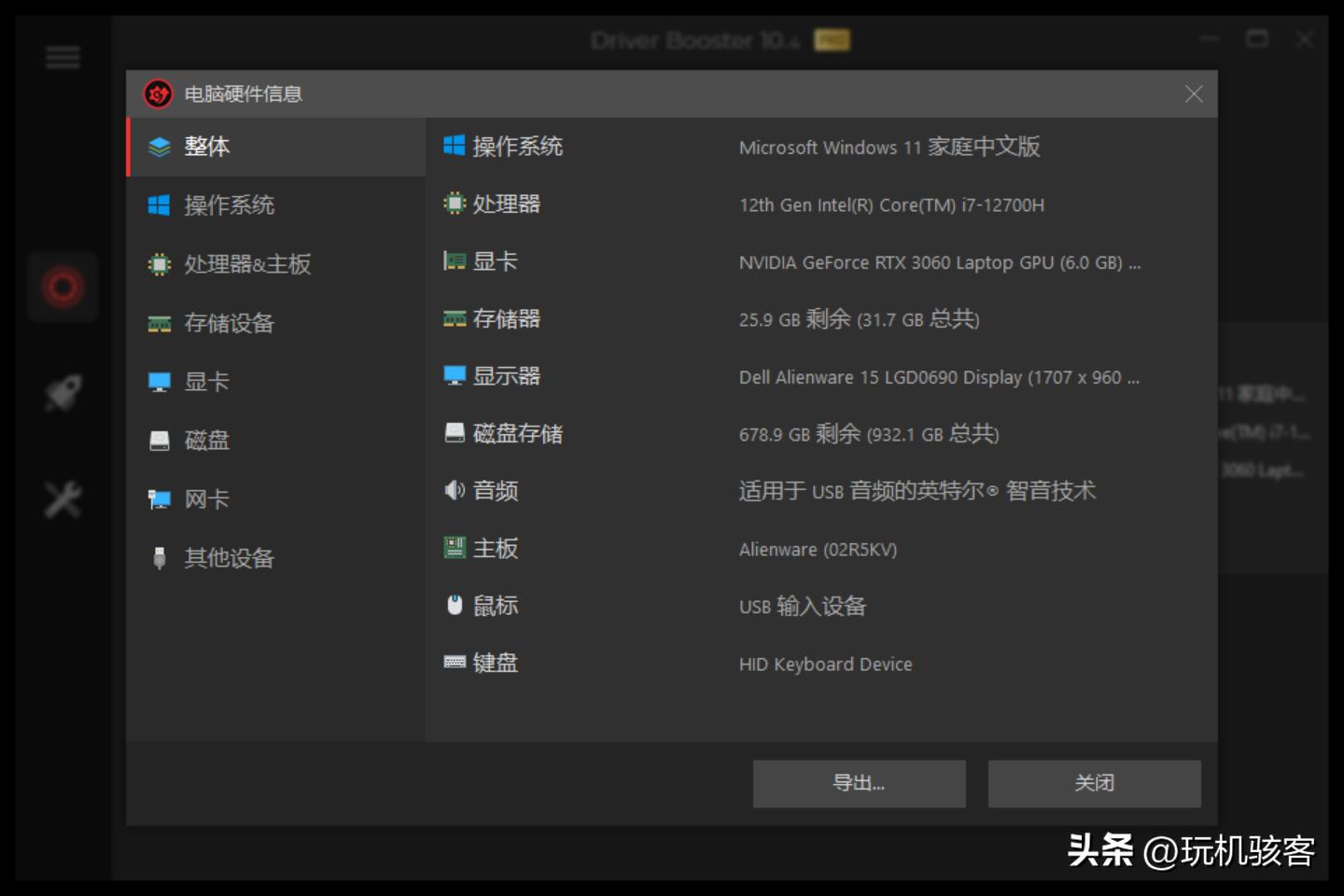Close the hardware info dialog with the X
This screenshot has height=896, width=1344.
coord(1194,93)
